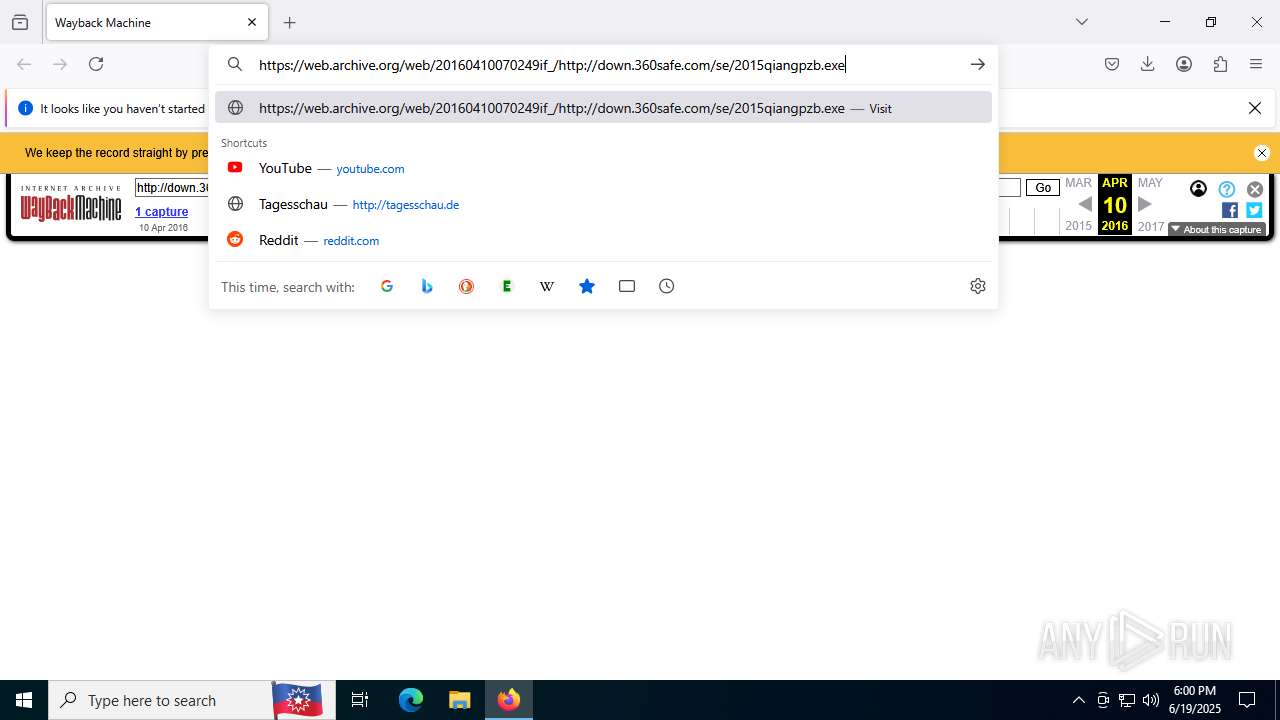The height and width of the screenshot is (720, 1280).
Task: Search this time with Bing
Action: (427, 286)
